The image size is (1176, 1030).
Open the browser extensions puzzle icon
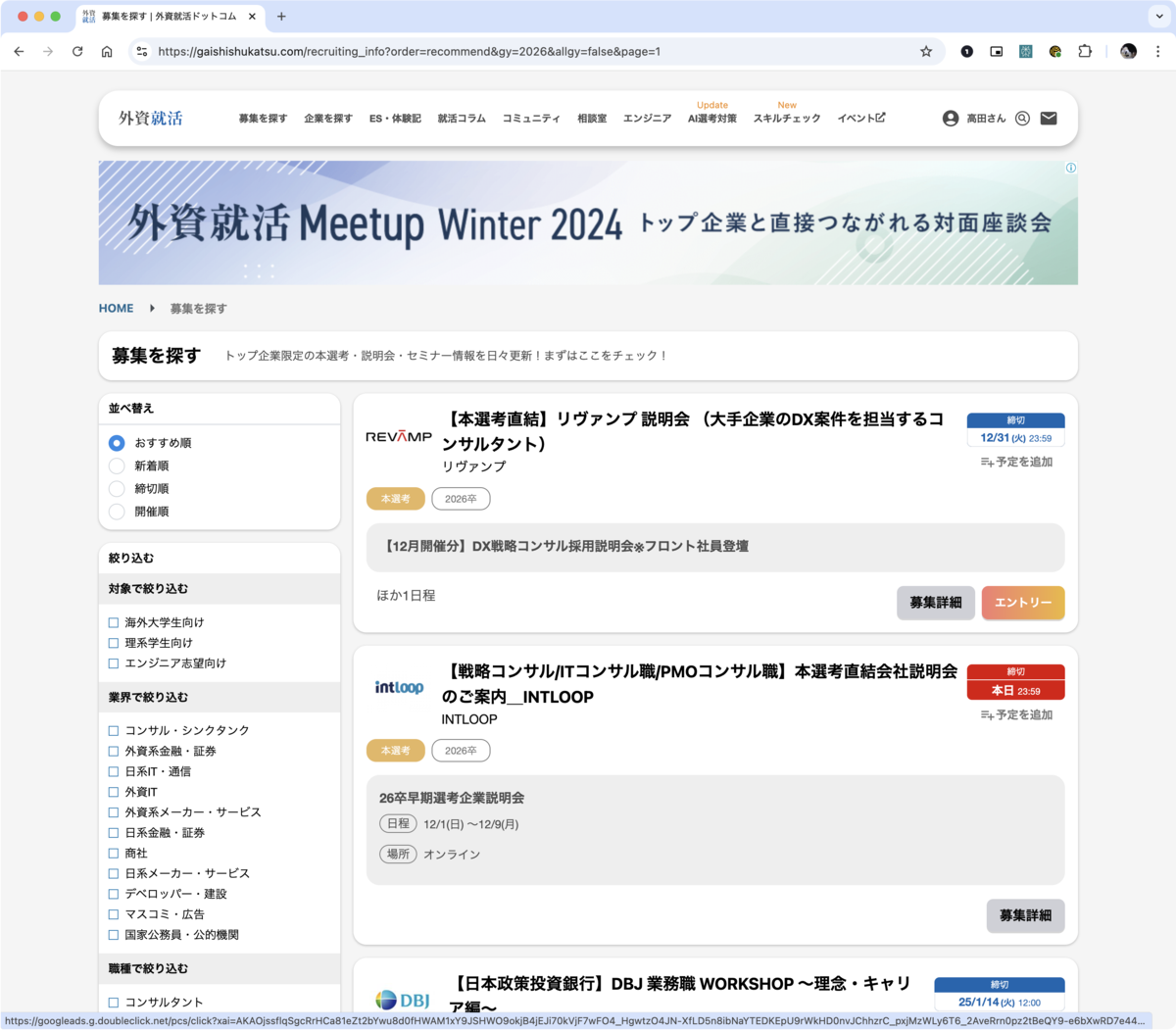tap(1085, 51)
